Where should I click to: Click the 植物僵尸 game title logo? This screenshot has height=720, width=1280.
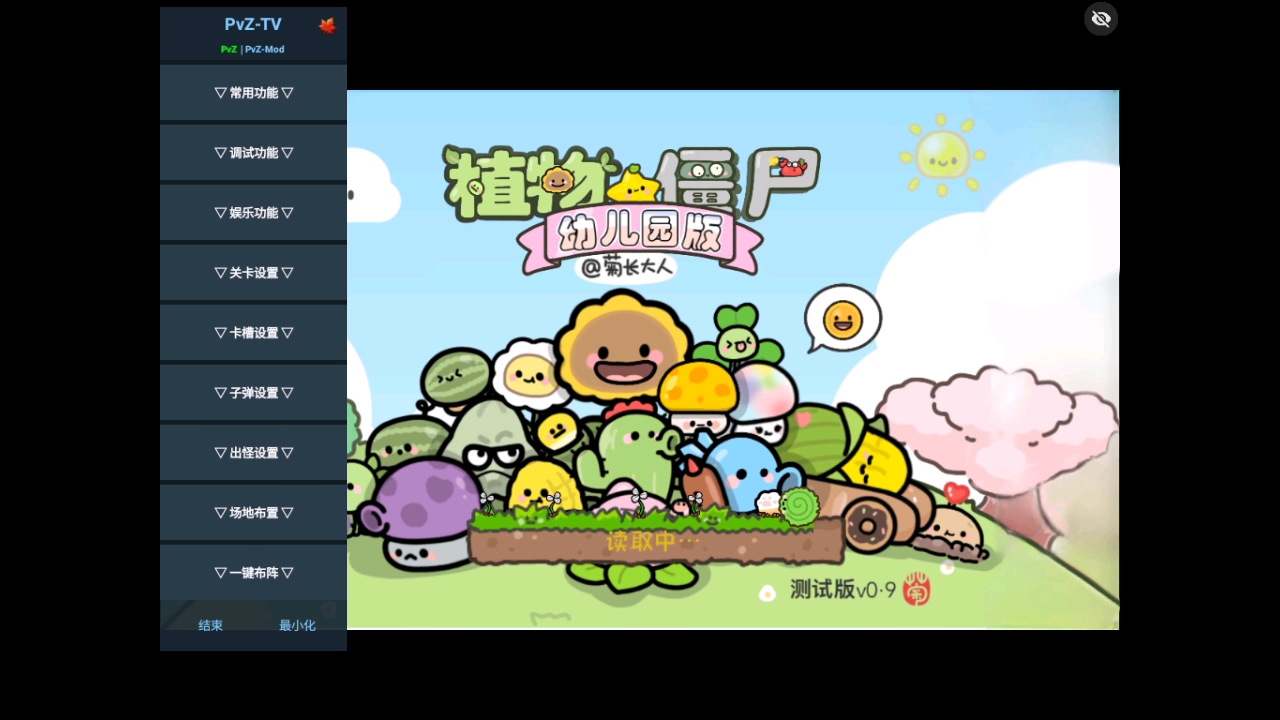tap(631, 184)
